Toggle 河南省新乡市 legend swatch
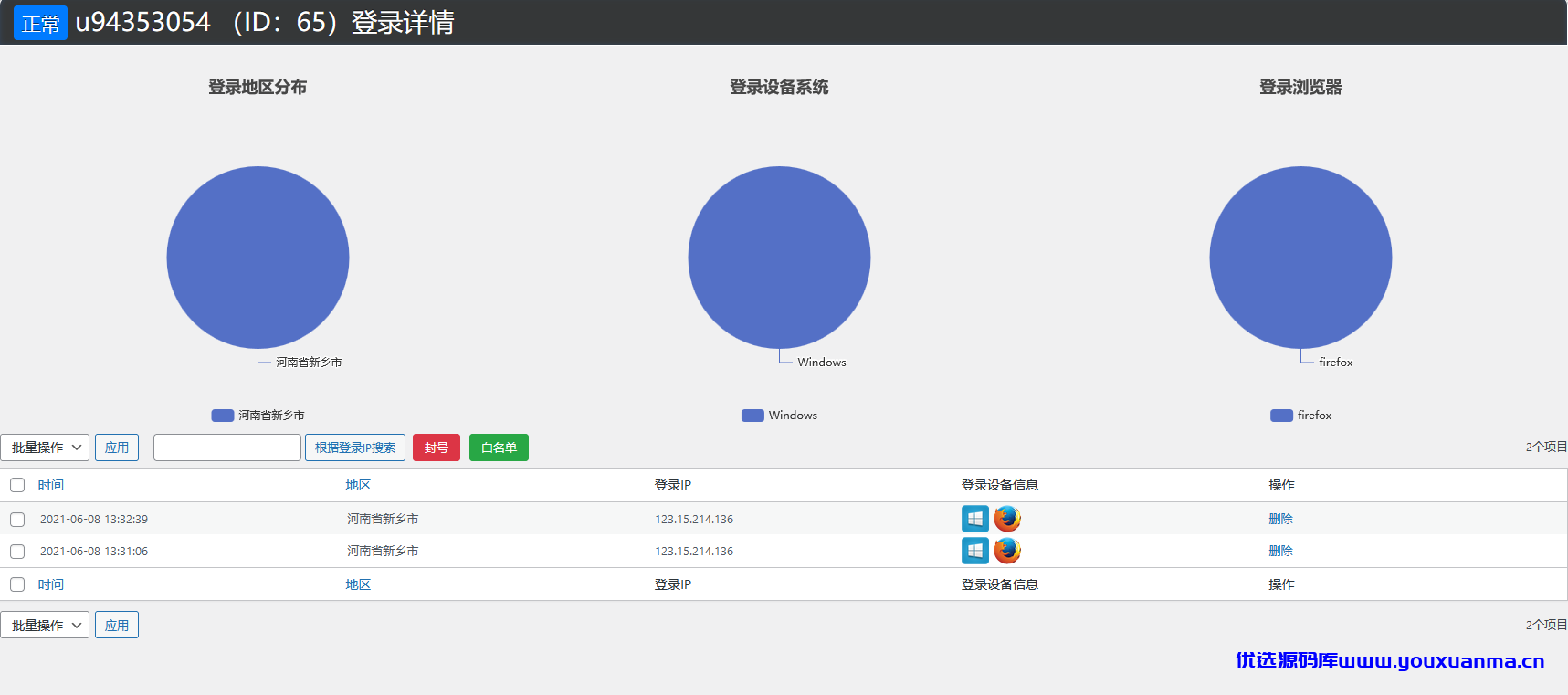Image resolution: width=1568 pixels, height=695 pixels. click(x=223, y=415)
